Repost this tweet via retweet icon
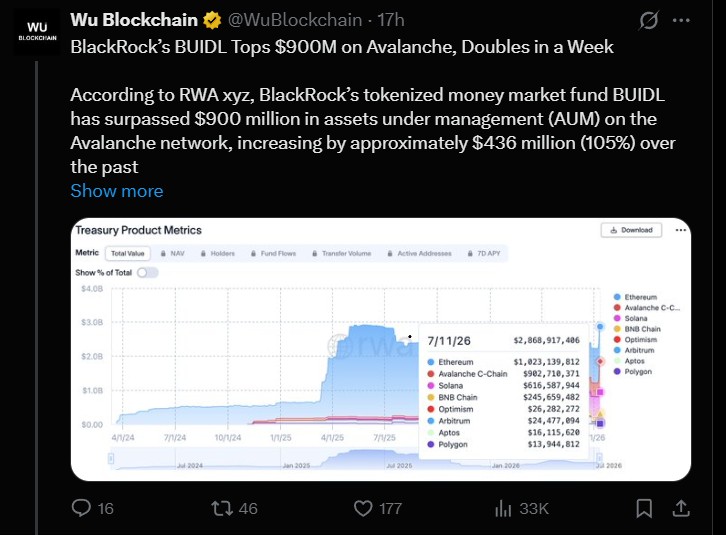726x535 pixels. coord(221,508)
